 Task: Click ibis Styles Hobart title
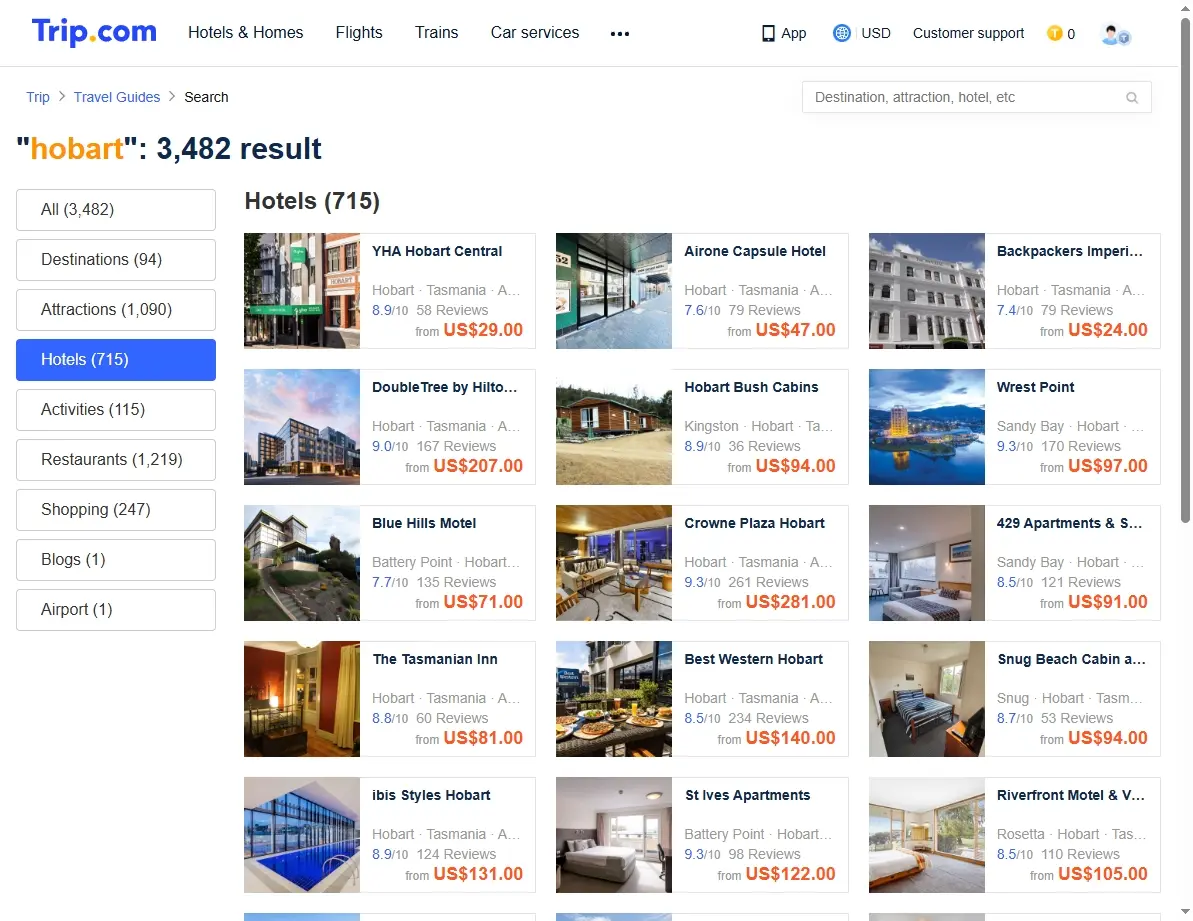click(431, 796)
